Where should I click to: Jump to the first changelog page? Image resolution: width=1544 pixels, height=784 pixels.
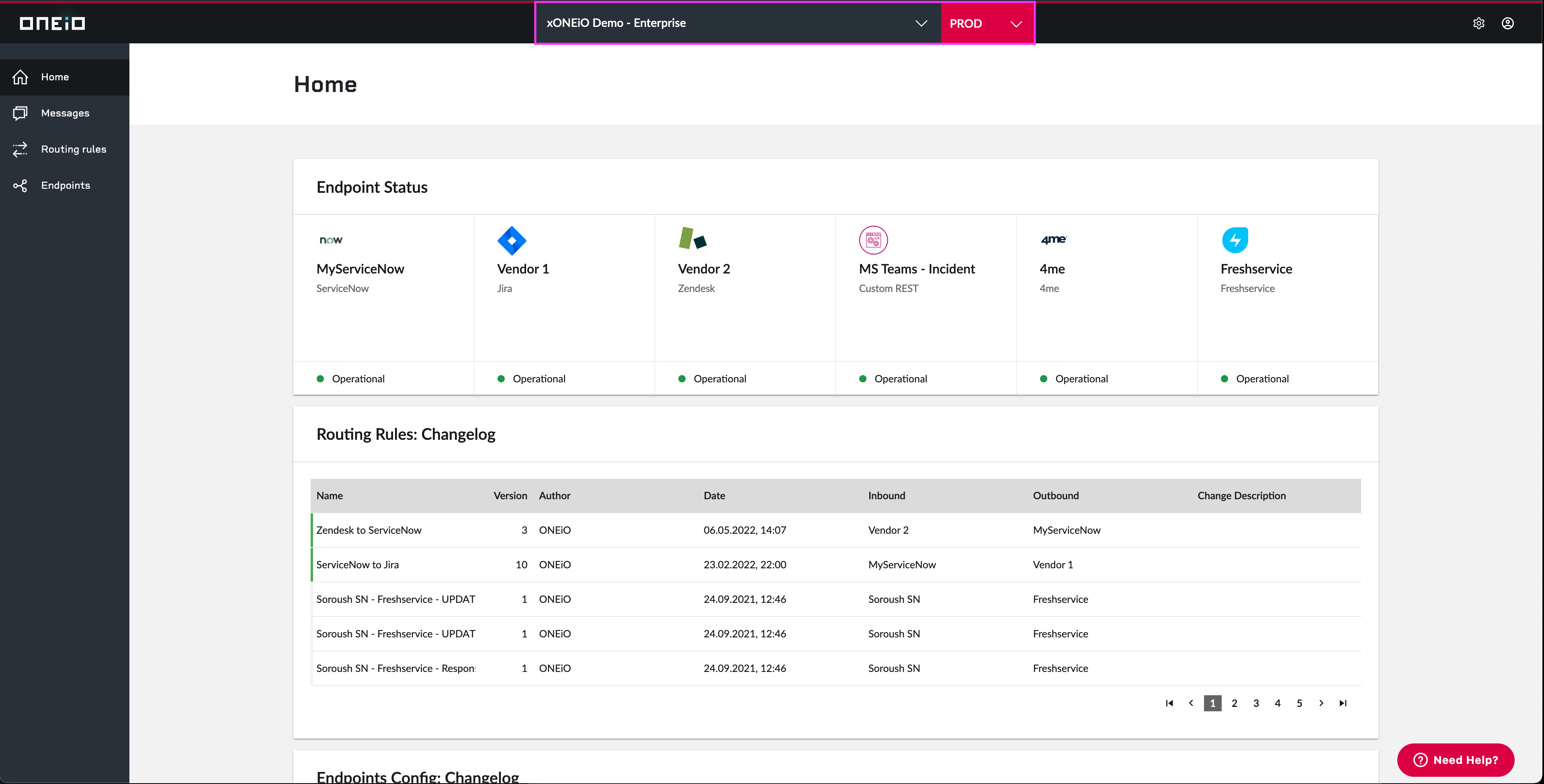(1169, 703)
